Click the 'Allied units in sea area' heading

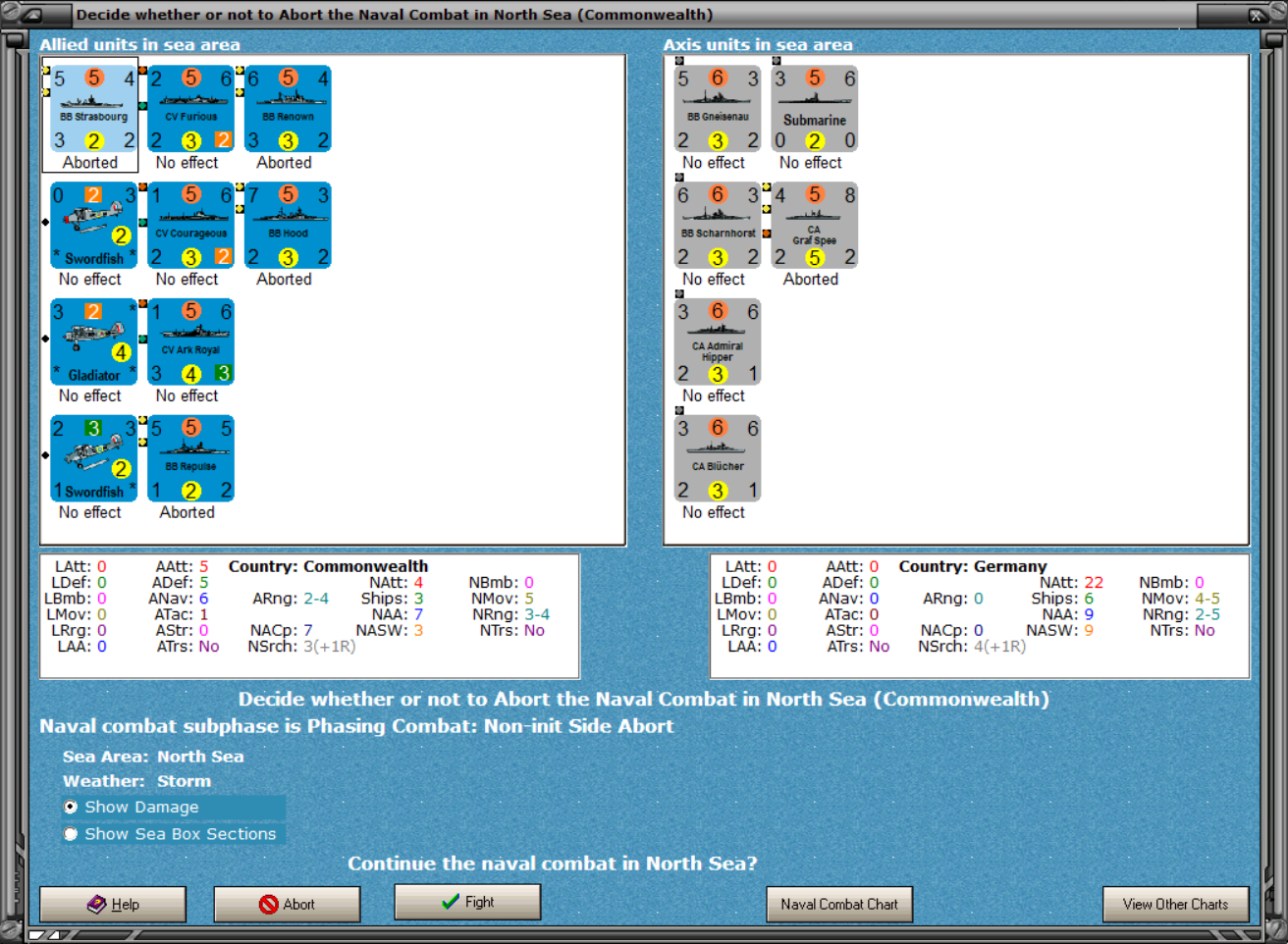(139, 44)
